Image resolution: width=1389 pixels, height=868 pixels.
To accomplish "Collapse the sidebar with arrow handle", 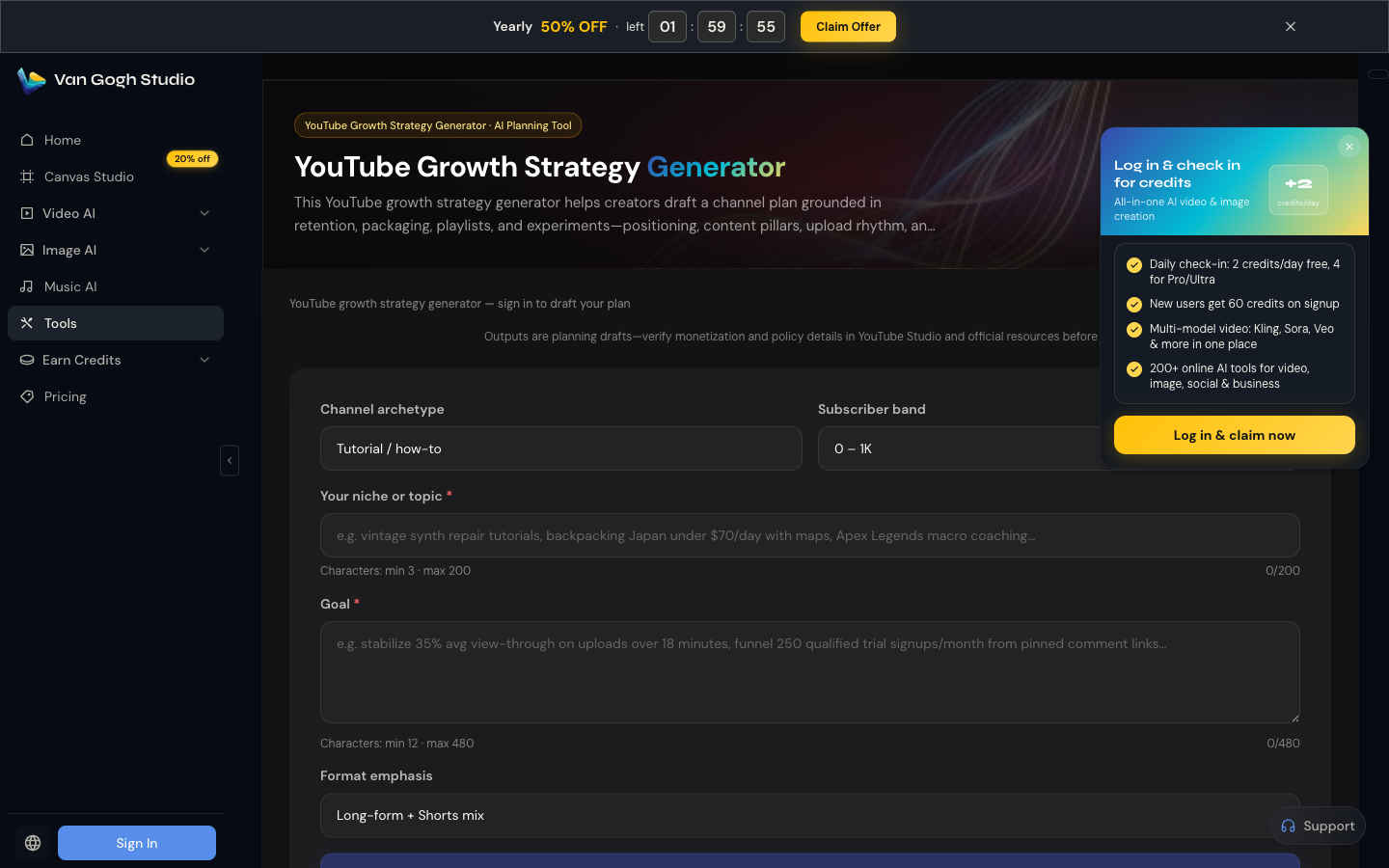I will (230, 460).
